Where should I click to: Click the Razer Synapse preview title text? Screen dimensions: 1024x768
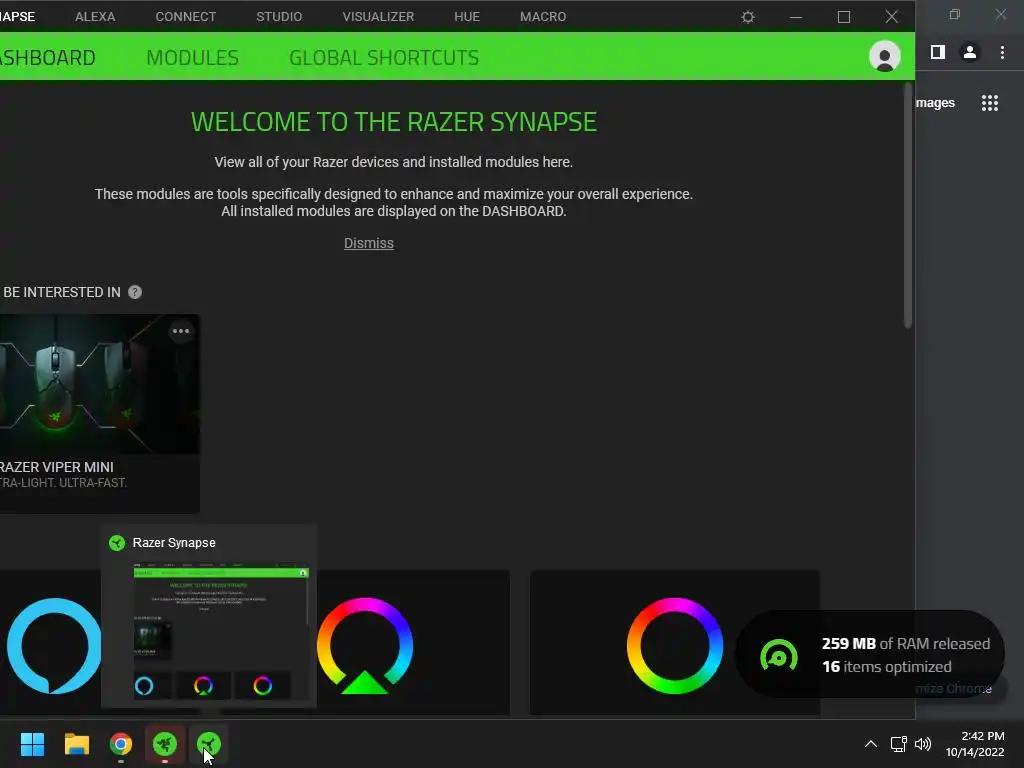[174, 543]
